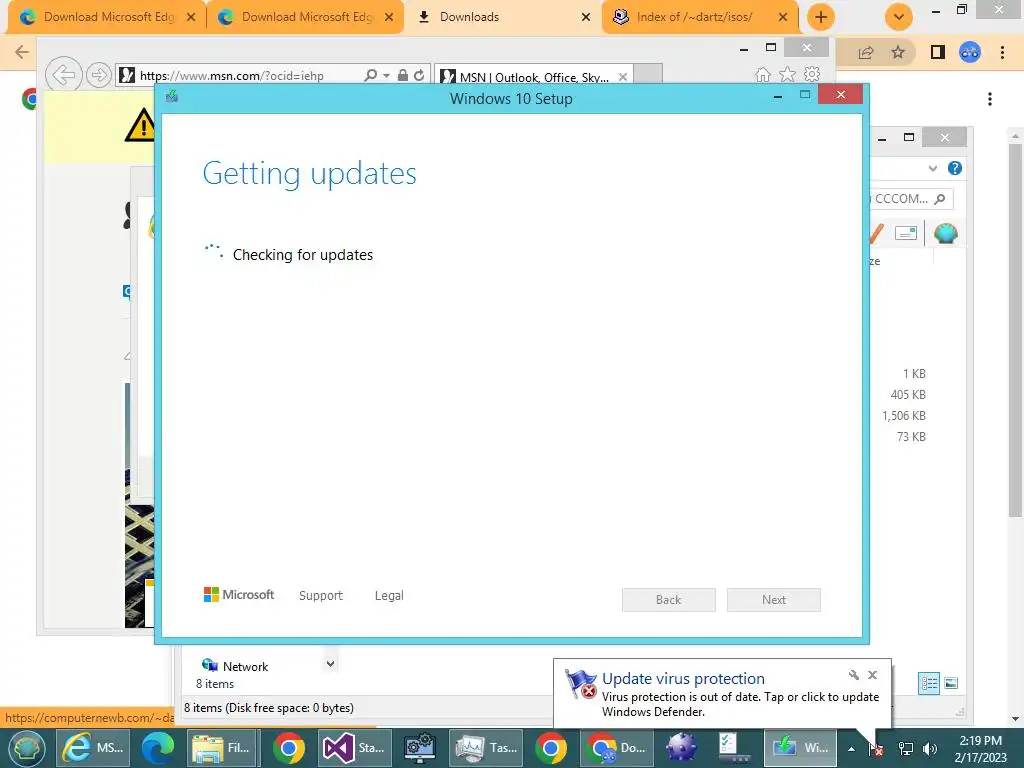Open the Legal link in Windows 10 Setup
Image resolution: width=1024 pixels, height=768 pixels.
[389, 596]
